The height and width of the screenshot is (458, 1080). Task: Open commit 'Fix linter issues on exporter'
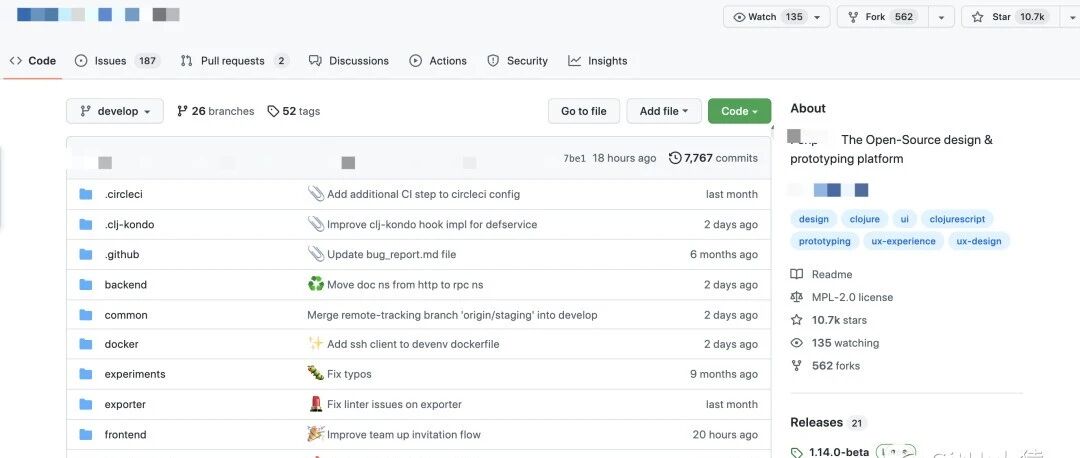394,404
